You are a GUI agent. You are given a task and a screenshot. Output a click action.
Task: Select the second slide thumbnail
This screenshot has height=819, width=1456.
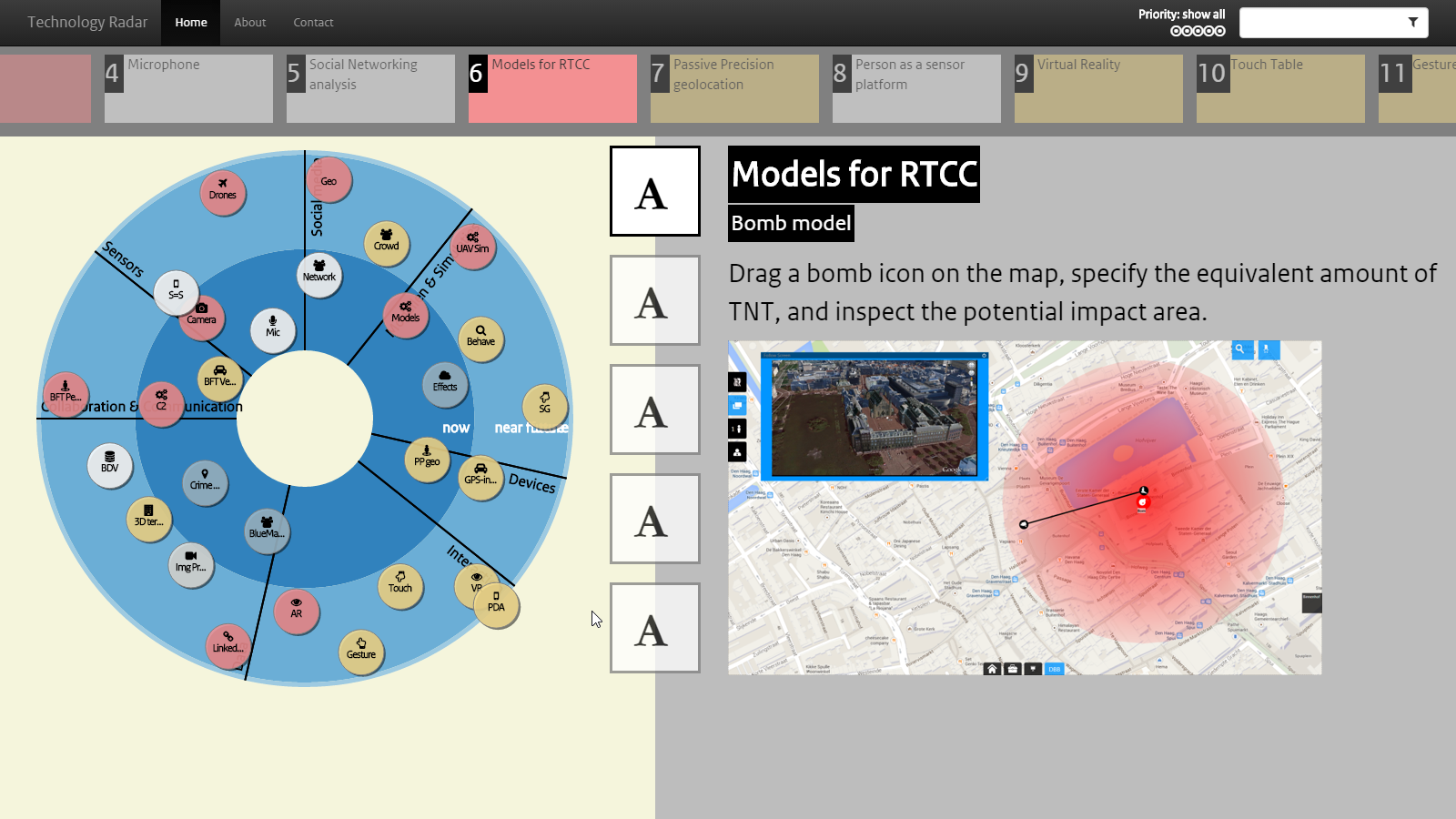point(655,300)
